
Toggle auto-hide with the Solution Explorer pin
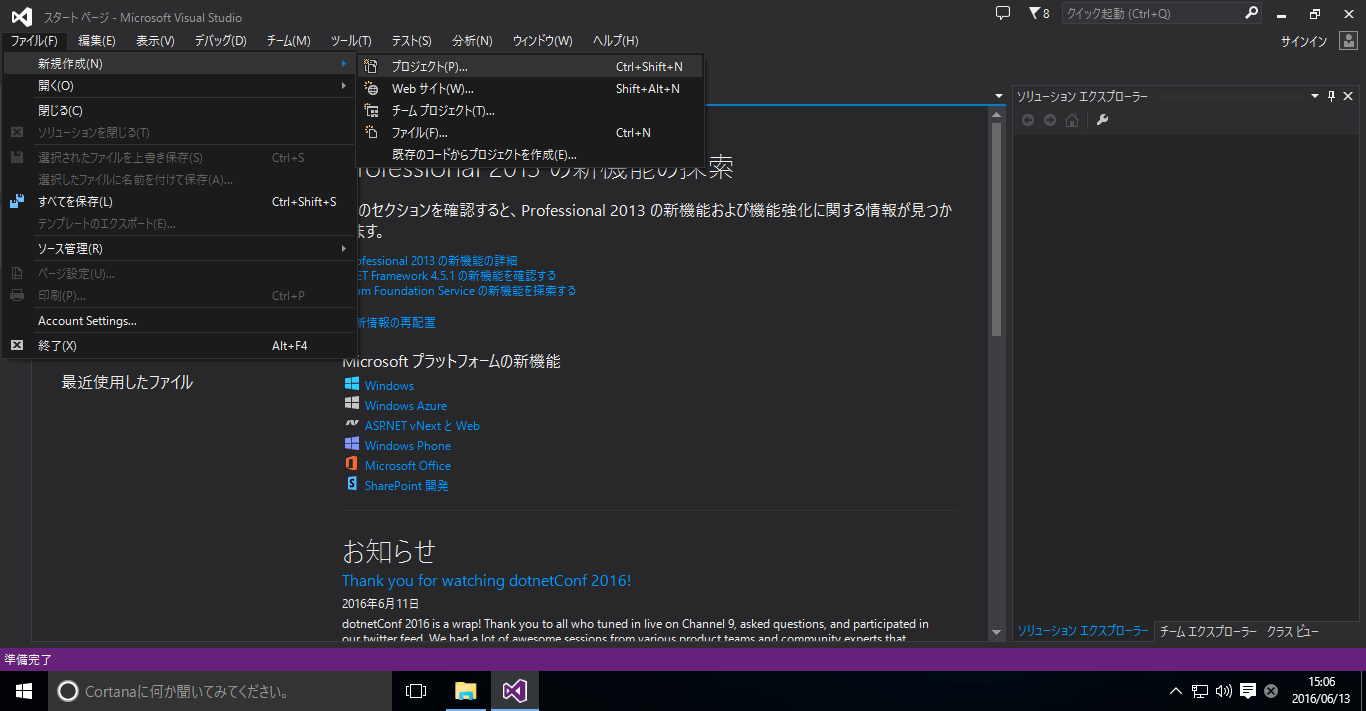click(x=1329, y=96)
